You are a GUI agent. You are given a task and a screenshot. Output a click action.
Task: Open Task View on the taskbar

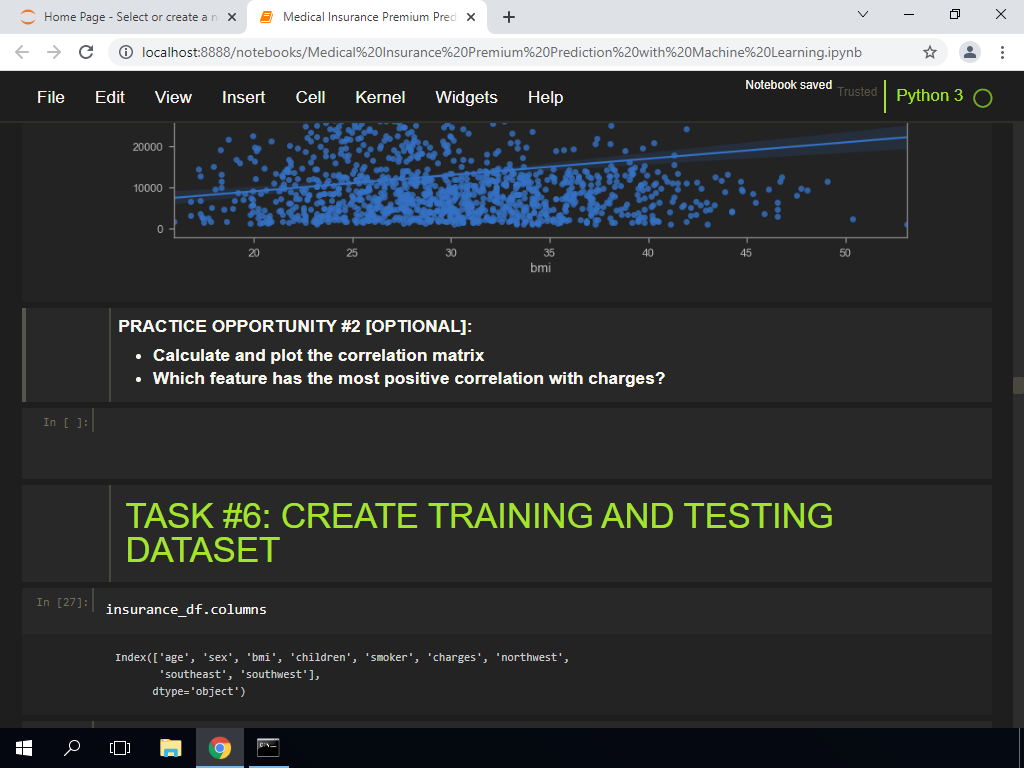(120, 748)
